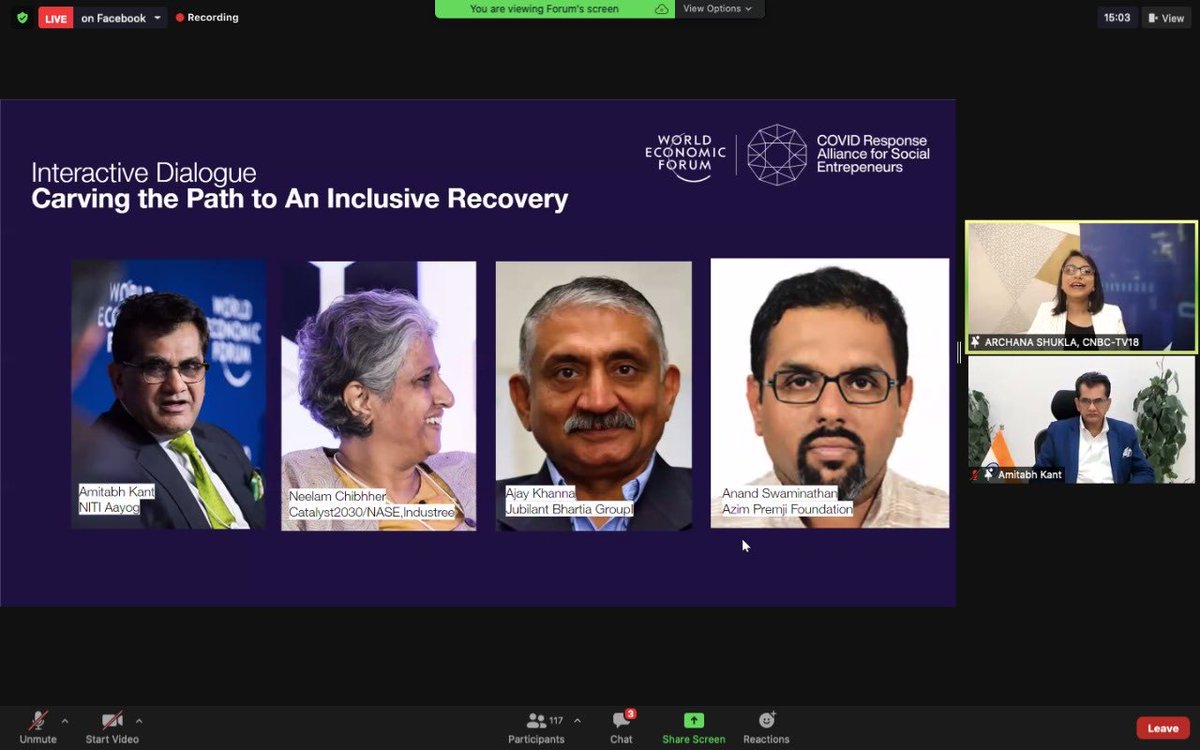Click the divider handle between slide and video panel
Viewport: 1200px width, 750px height.
click(x=960, y=352)
